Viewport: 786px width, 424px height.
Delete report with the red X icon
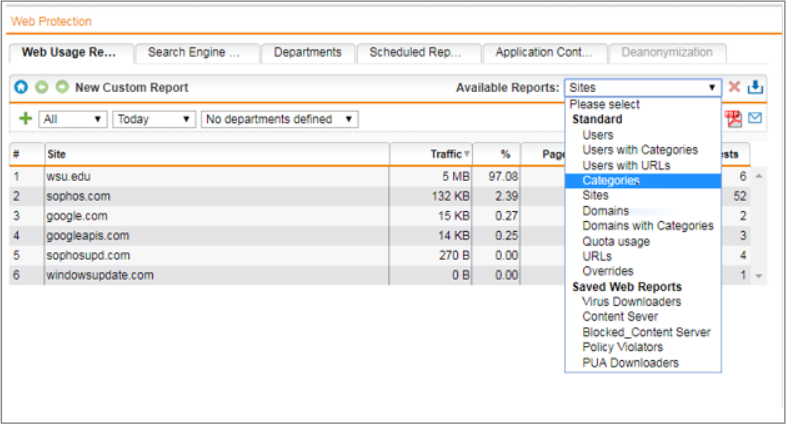pos(735,88)
